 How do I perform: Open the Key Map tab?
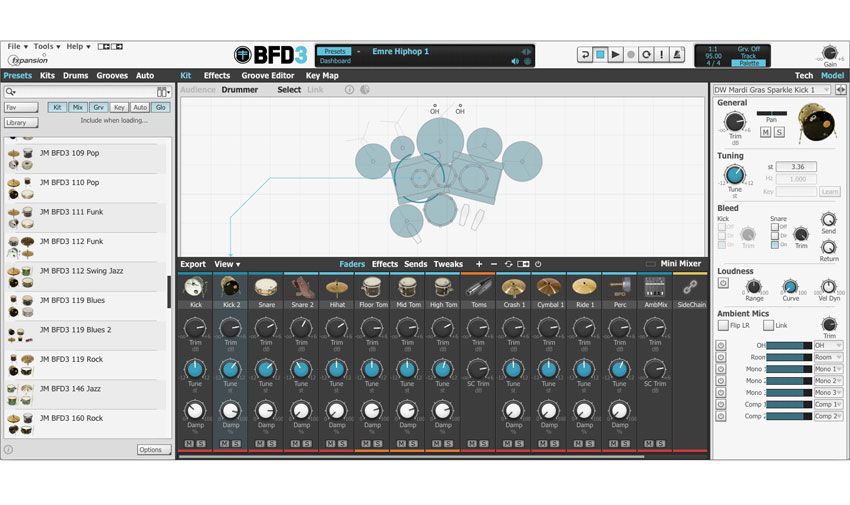pyautogui.click(x=322, y=75)
